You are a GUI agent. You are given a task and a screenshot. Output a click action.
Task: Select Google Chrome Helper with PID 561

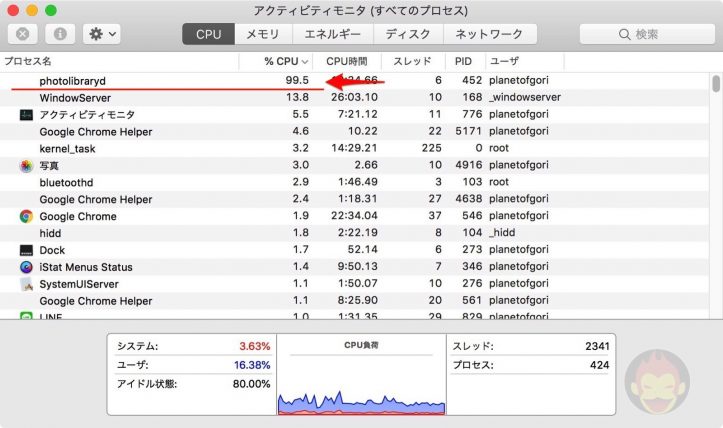point(354,301)
